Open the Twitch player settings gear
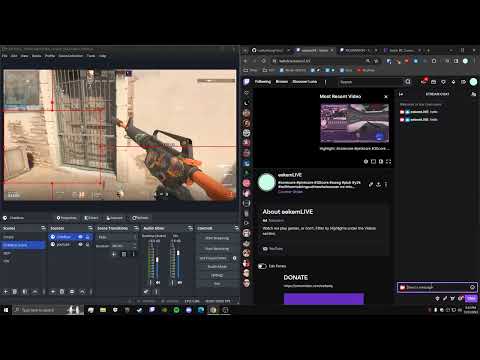This screenshot has width=480, height=360. click(x=366, y=162)
